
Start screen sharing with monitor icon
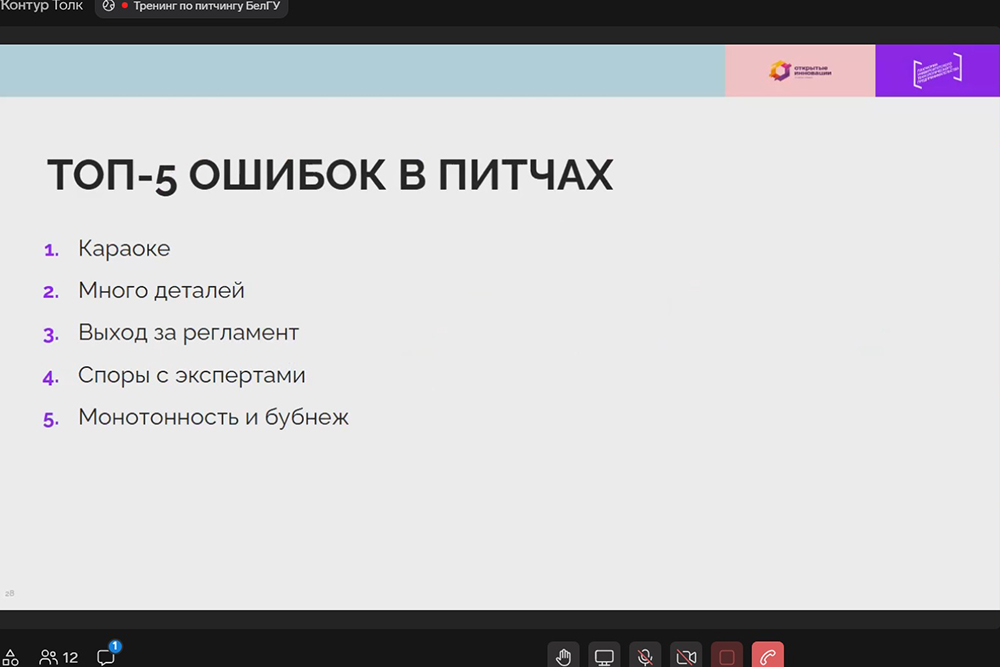(x=604, y=657)
